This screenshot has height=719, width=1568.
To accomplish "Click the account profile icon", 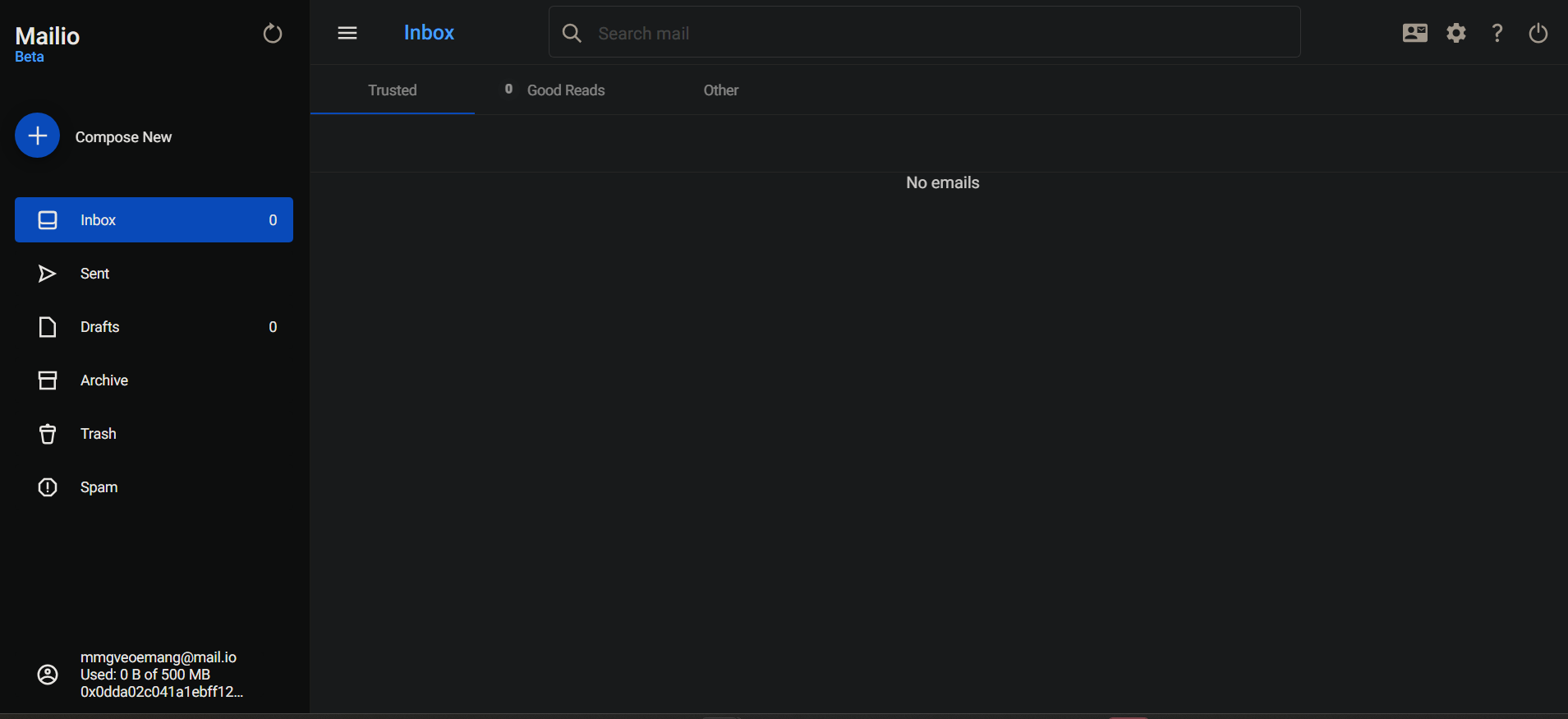I will [48, 675].
